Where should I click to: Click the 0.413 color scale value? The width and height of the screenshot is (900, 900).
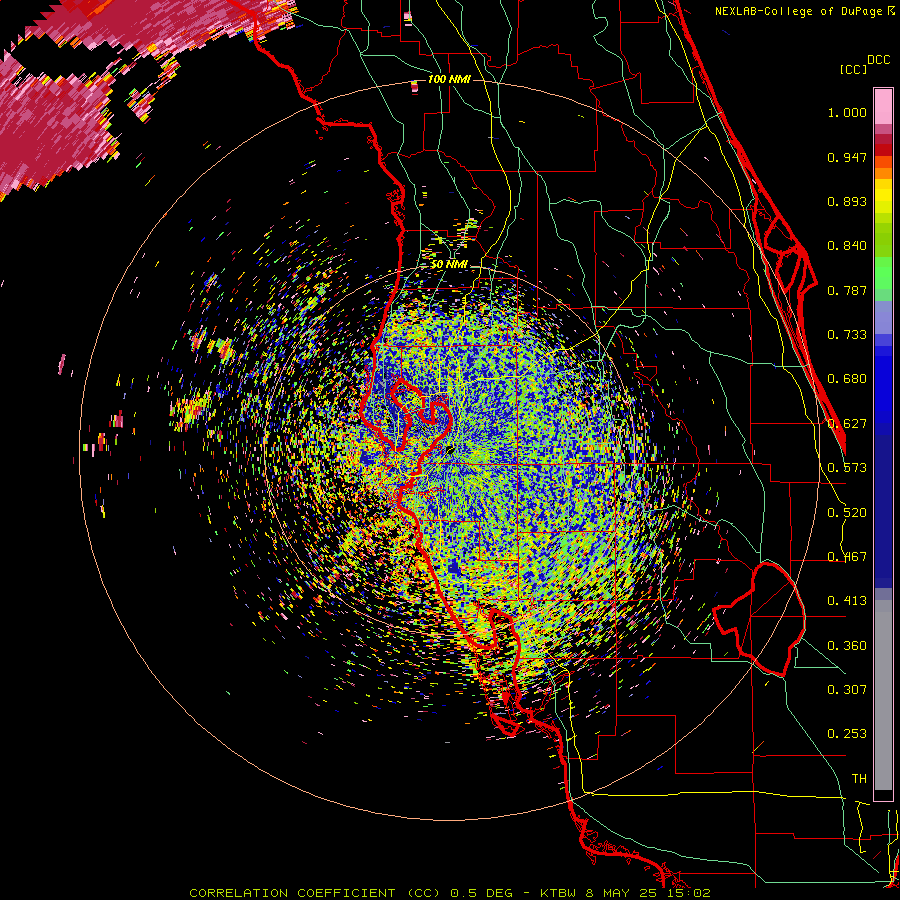847,601
